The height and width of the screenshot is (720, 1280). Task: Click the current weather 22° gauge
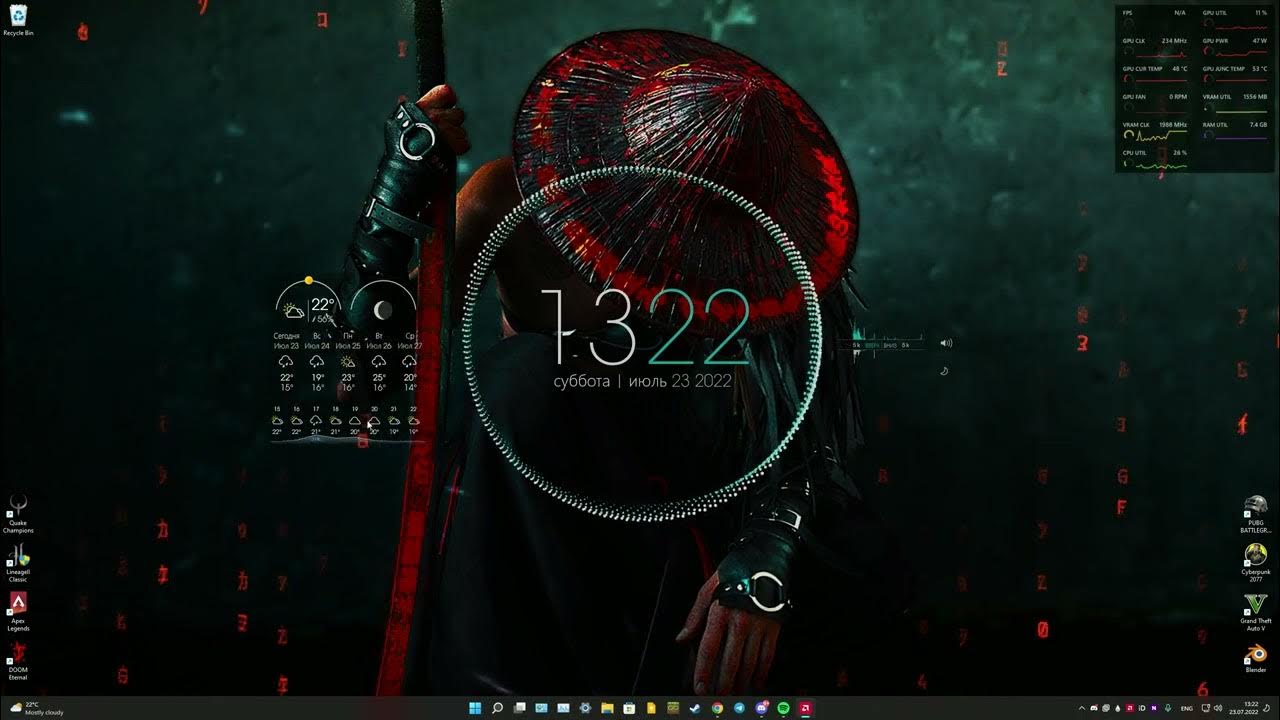[x=308, y=300]
